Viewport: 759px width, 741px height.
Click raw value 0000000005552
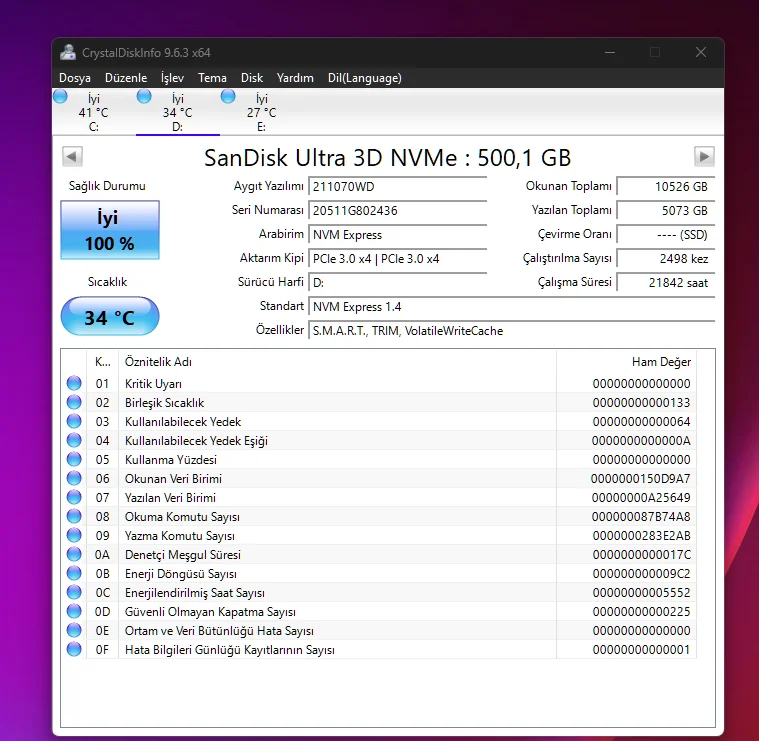click(x=641, y=592)
